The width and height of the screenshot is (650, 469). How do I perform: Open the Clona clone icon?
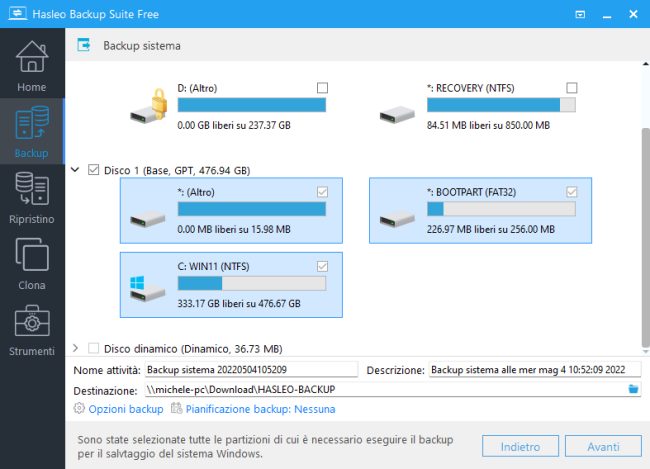[x=32, y=254]
